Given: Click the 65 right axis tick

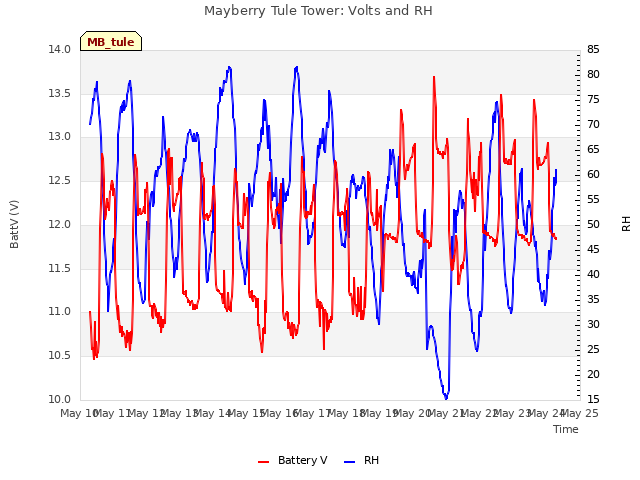Looking at the screenshot, I should point(593,149).
